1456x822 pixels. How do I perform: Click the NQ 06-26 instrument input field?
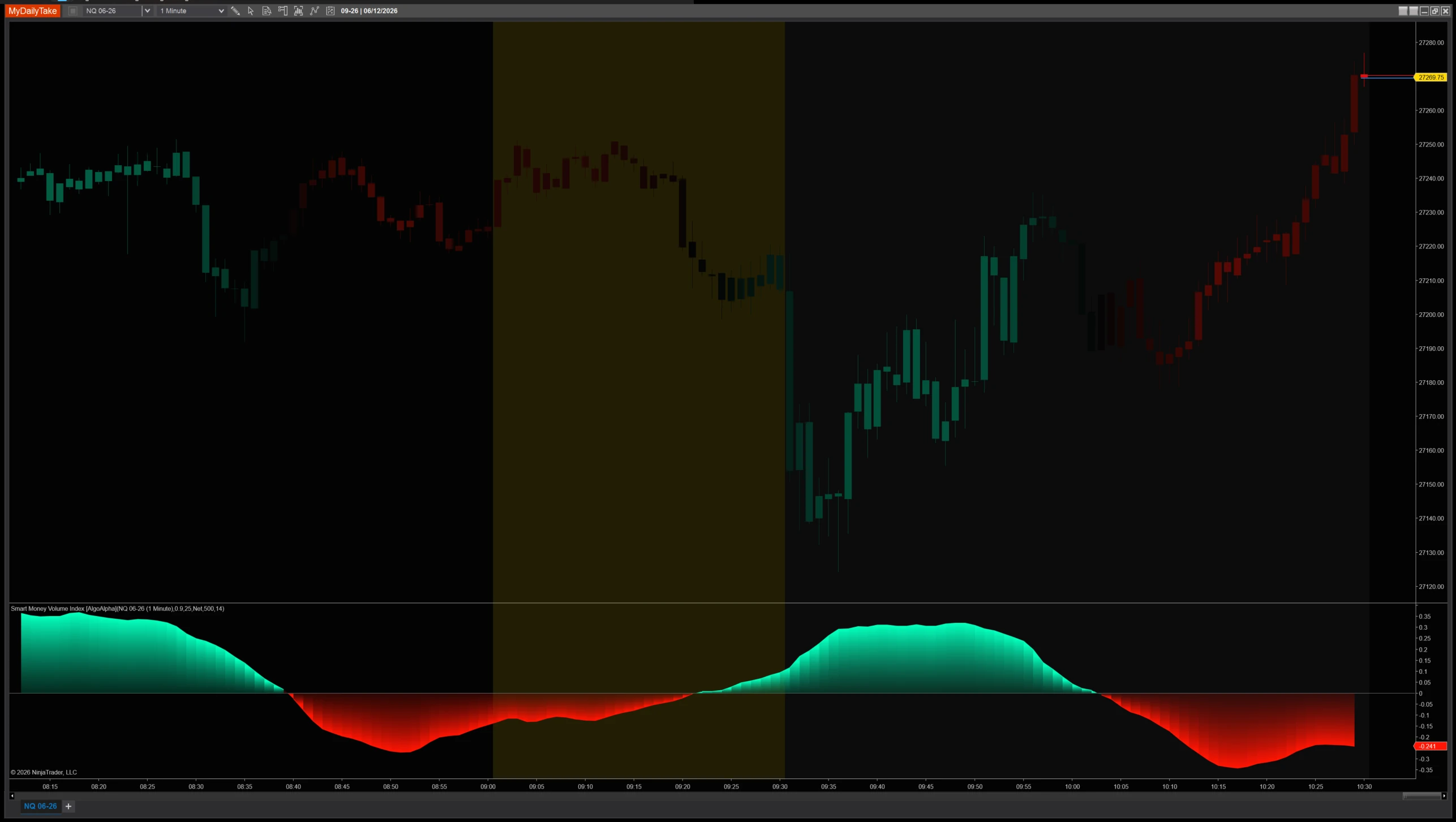coord(112,11)
